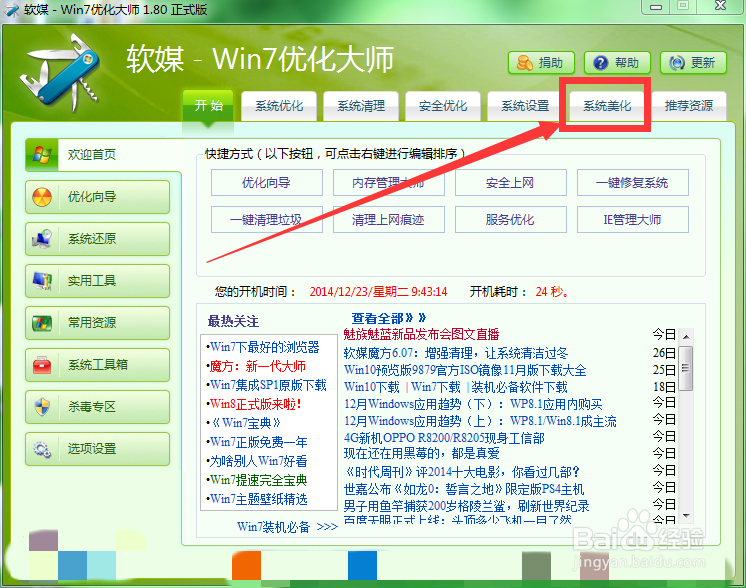Open the Win7集成SP1原版下载 link

click(268, 385)
